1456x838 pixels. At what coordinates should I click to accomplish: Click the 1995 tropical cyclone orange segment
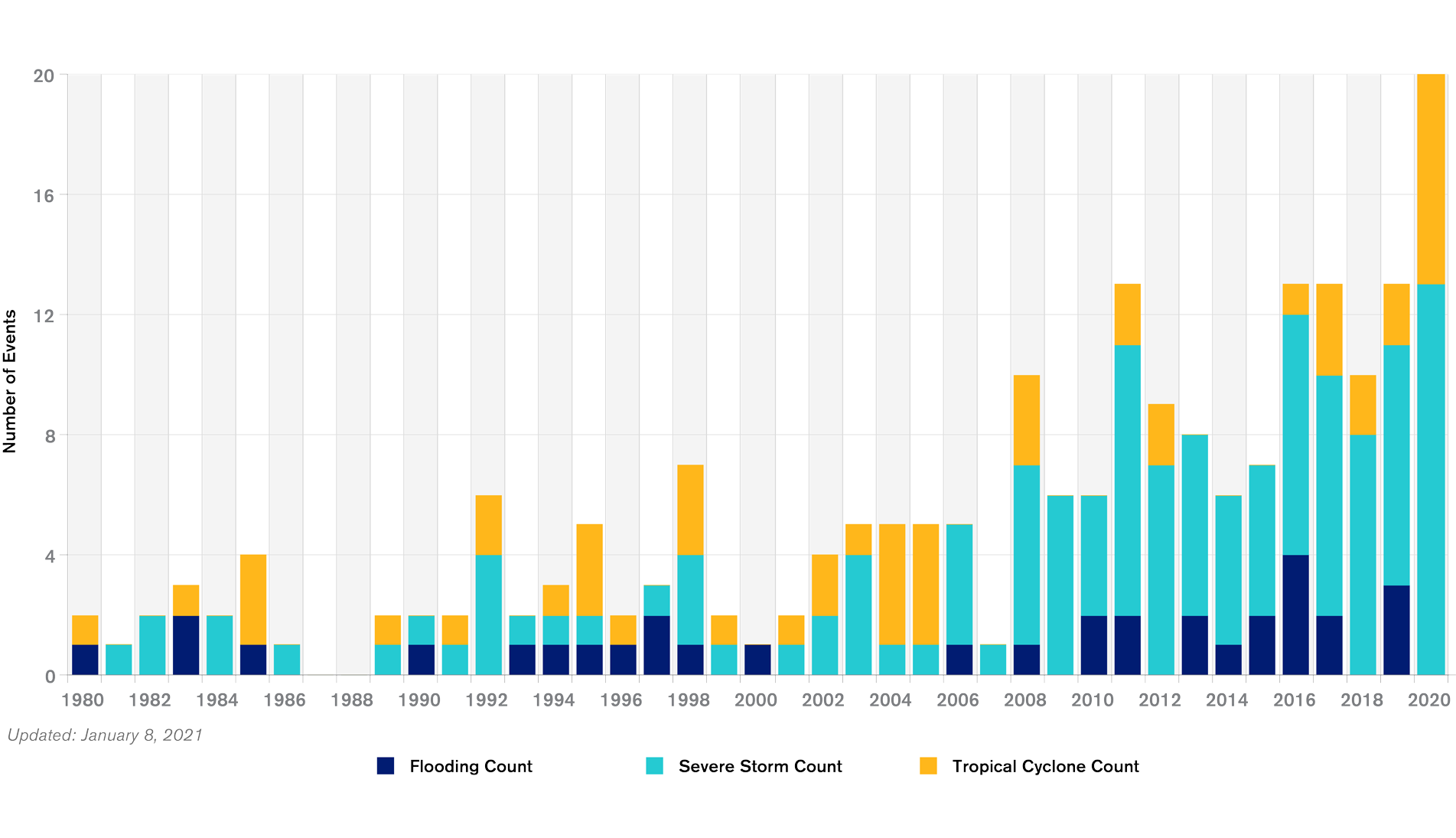[x=589, y=570]
